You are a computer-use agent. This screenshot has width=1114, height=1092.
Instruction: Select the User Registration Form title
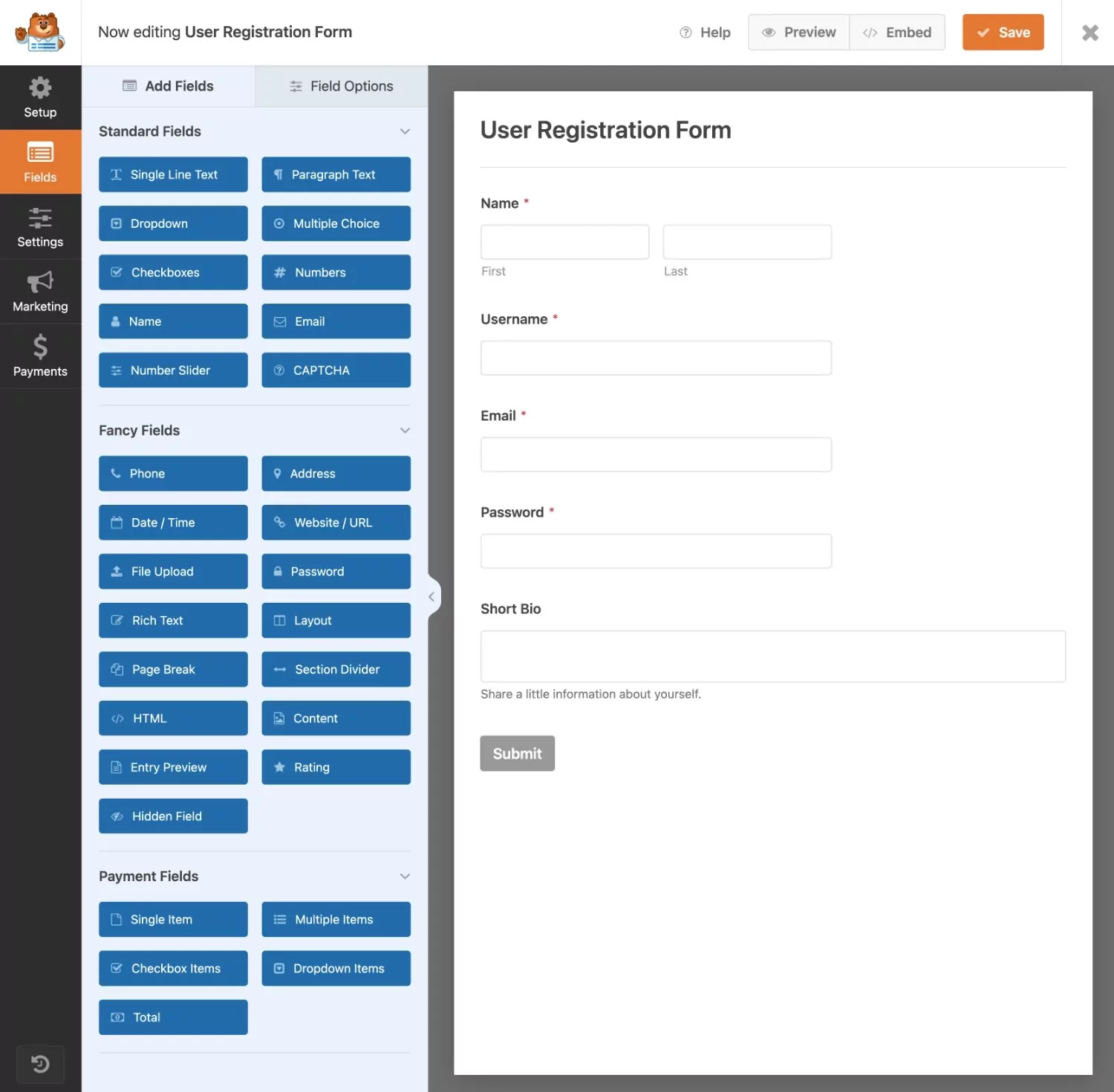(x=606, y=130)
